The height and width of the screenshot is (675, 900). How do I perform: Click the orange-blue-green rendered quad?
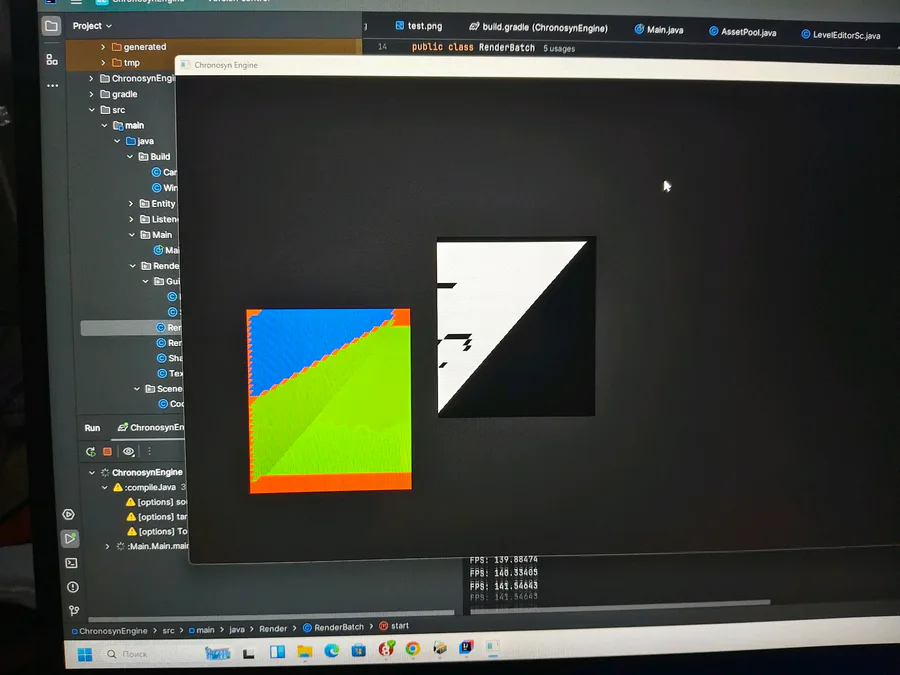click(329, 401)
